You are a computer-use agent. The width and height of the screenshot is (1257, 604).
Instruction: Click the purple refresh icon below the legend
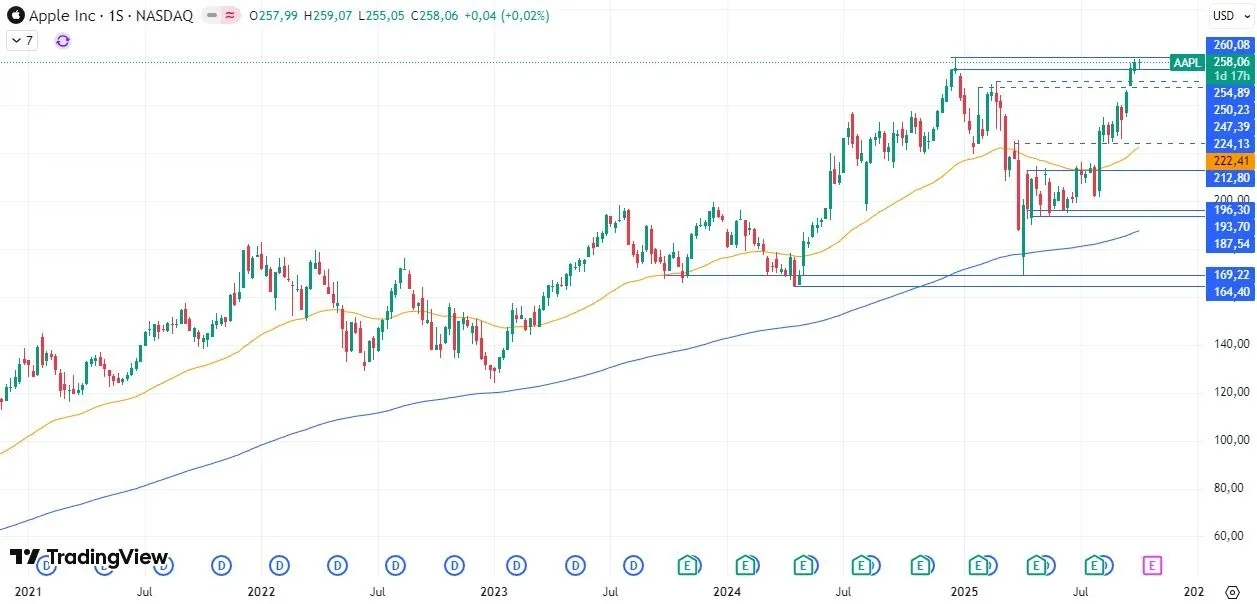click(62, 40)
